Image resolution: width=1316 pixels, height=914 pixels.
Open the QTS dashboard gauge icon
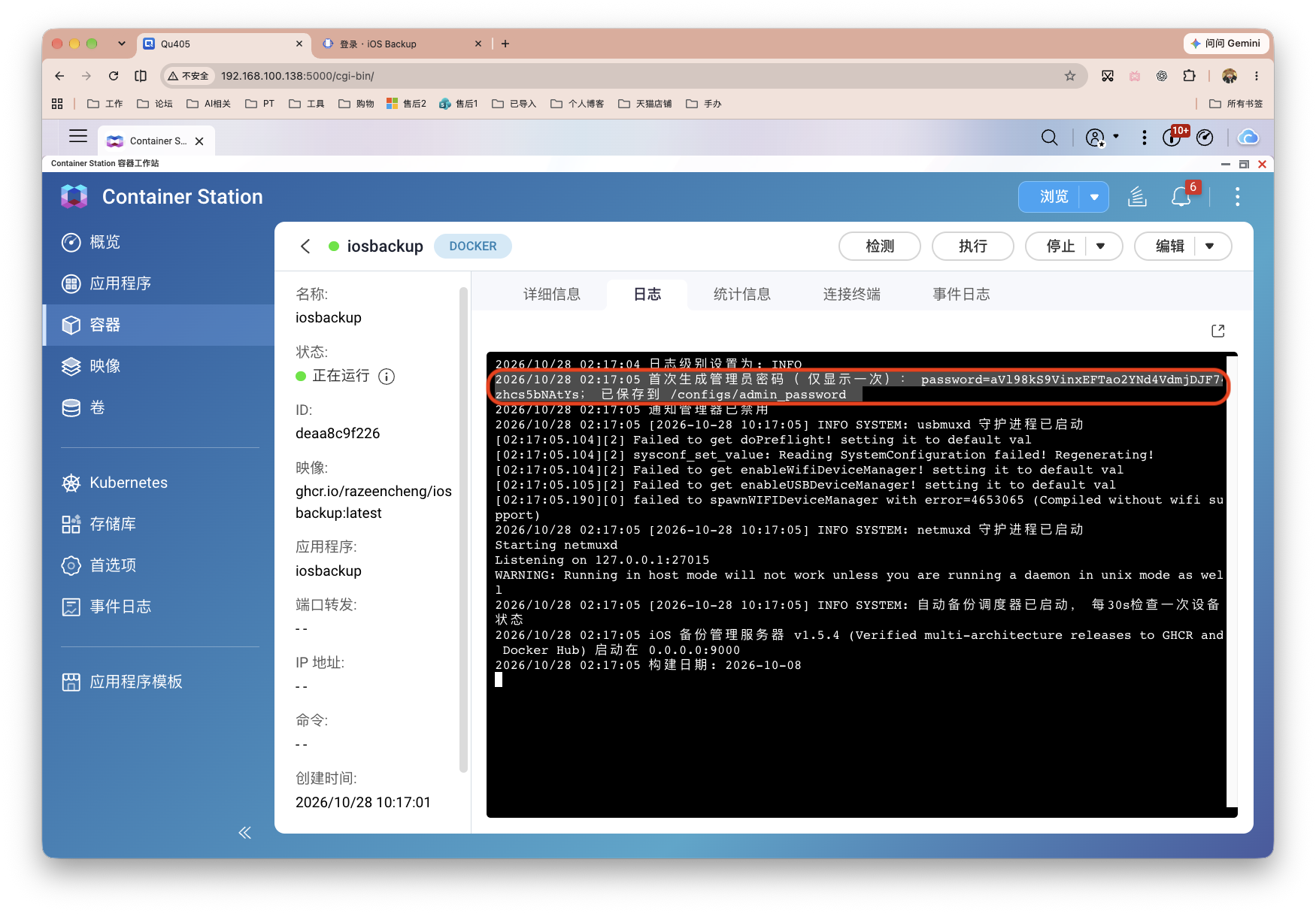pos(1205,138)
